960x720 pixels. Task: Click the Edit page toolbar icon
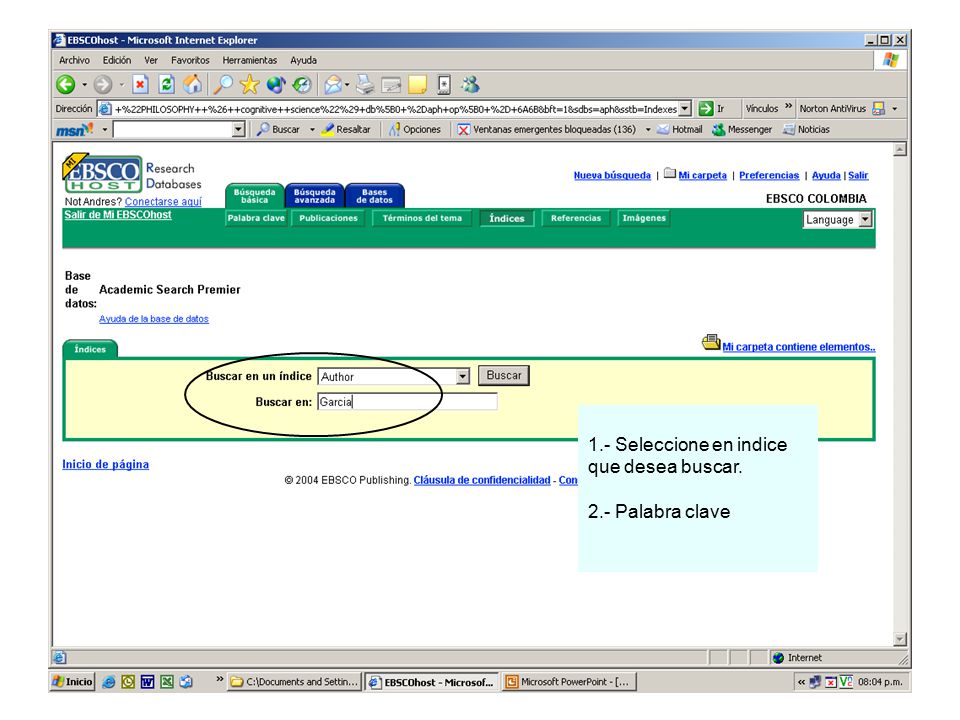click(x=391, y=84)
